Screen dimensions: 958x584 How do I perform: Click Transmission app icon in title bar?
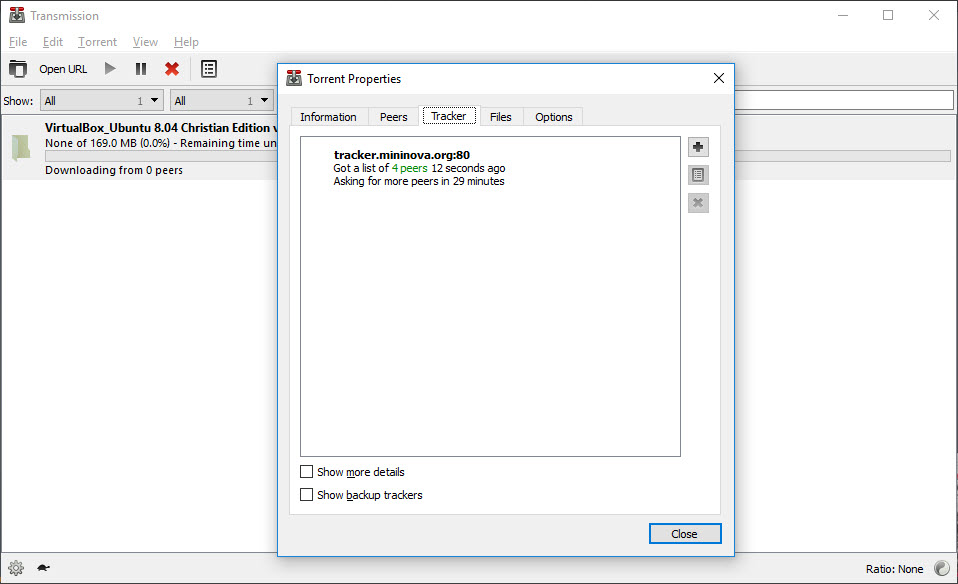[17, 15]
